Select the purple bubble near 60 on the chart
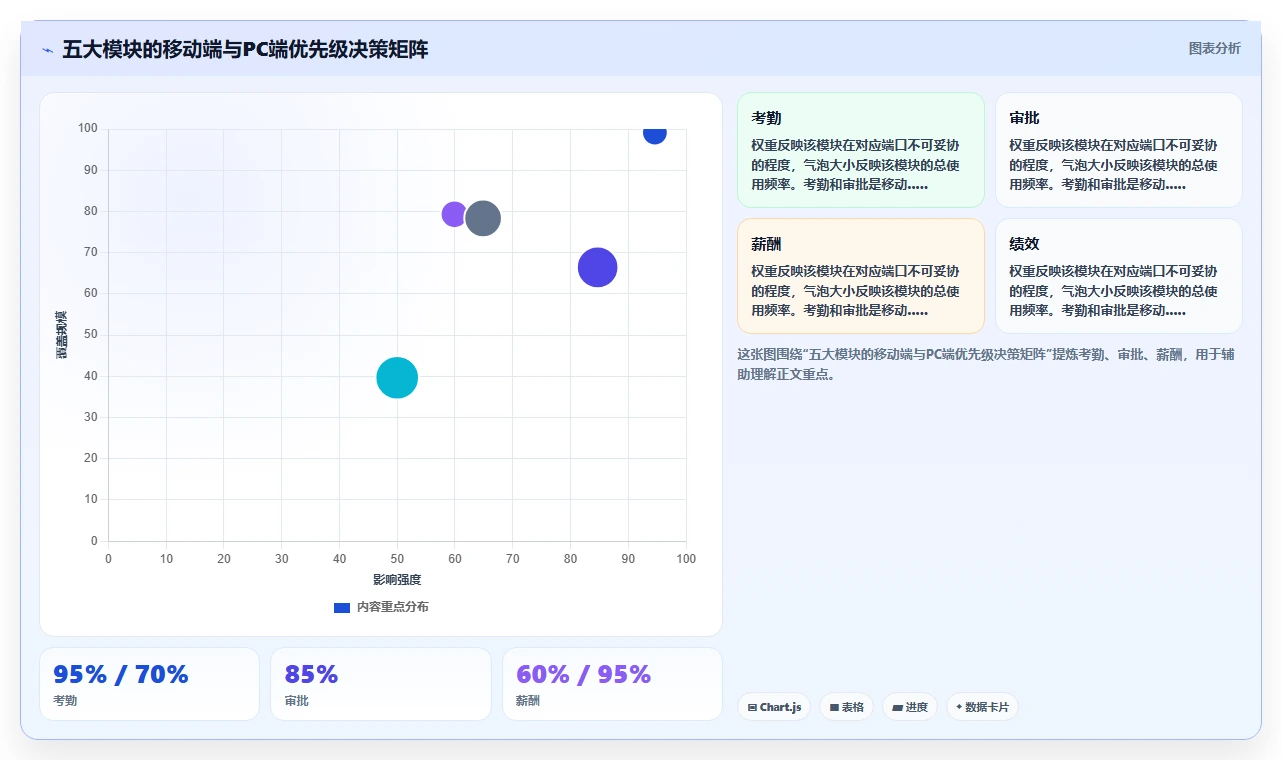The image size is (1282, 760). click(x=454, y=214)
